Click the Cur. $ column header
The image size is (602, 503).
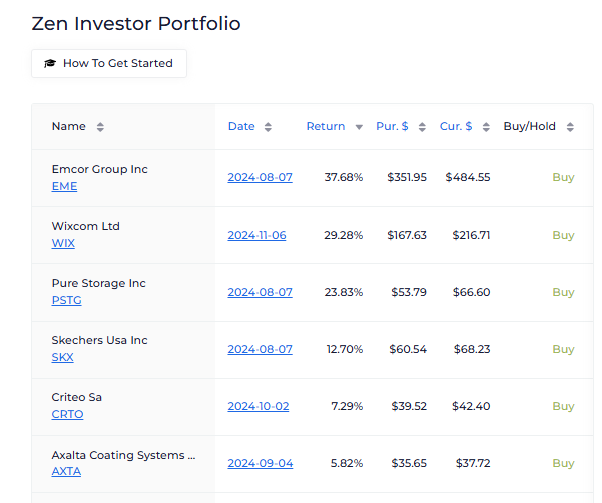pos(456,126)
